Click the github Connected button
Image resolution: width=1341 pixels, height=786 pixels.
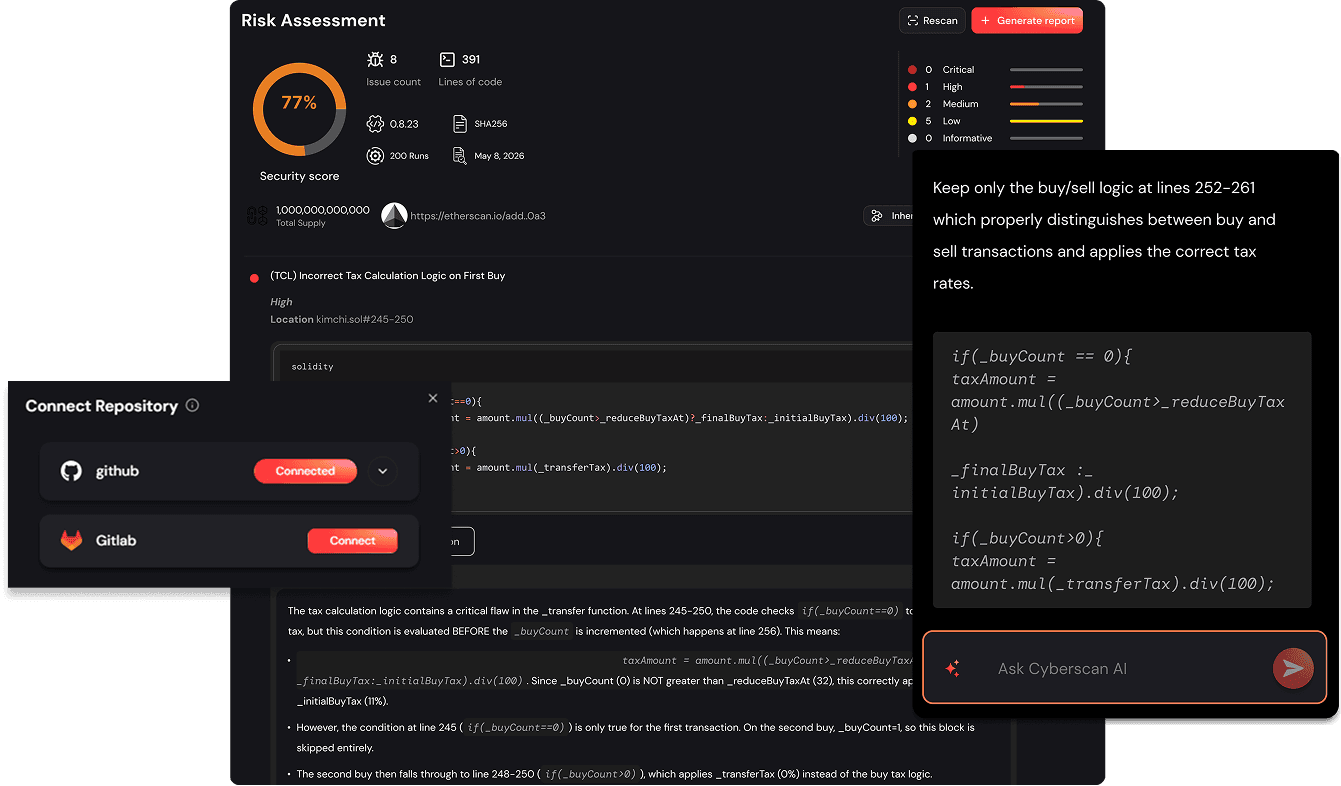click(305, 471)
